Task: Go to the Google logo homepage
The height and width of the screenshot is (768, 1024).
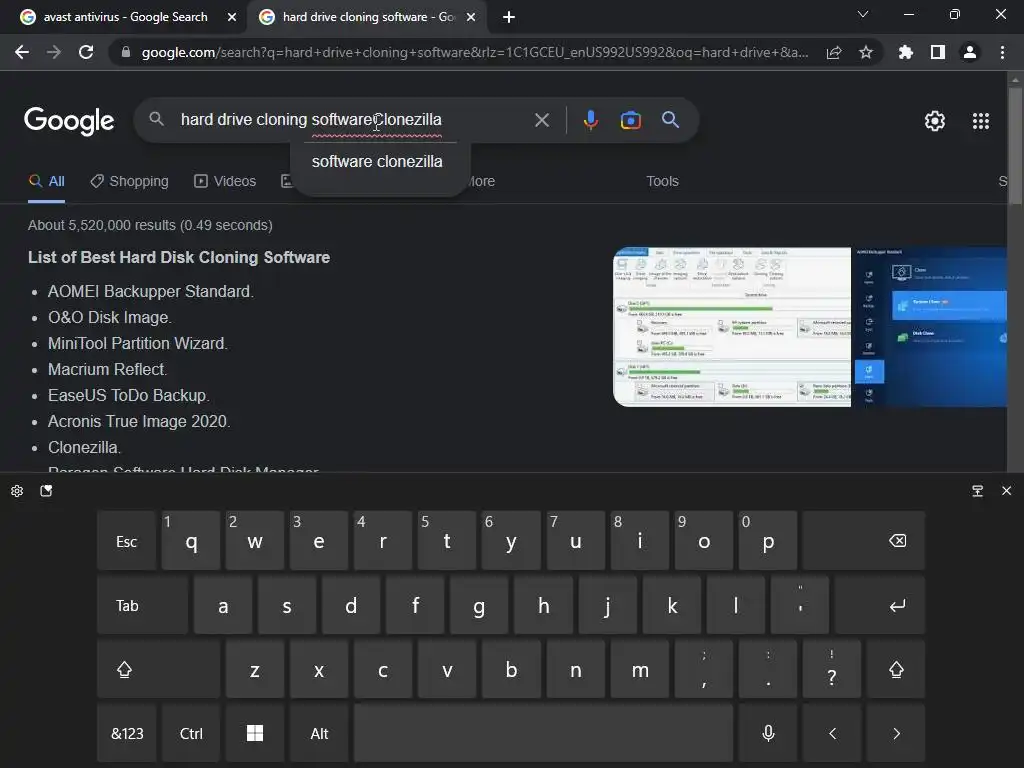Action: pyautogui.click(x=69, y=121)
